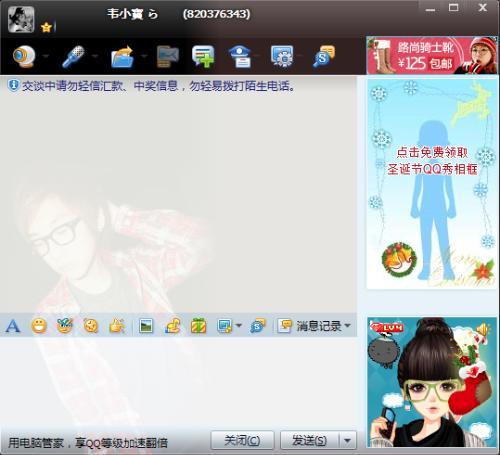Take a screen capture with the screenshot icon
The width and height of the screenshot is (500, 455).
224,326
